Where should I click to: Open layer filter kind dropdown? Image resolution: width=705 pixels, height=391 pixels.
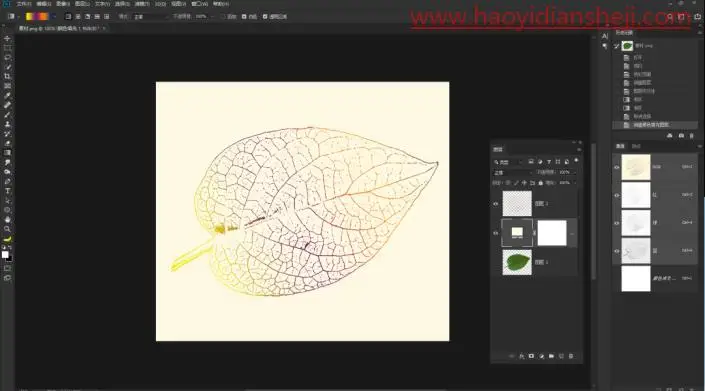click(509, 162)
